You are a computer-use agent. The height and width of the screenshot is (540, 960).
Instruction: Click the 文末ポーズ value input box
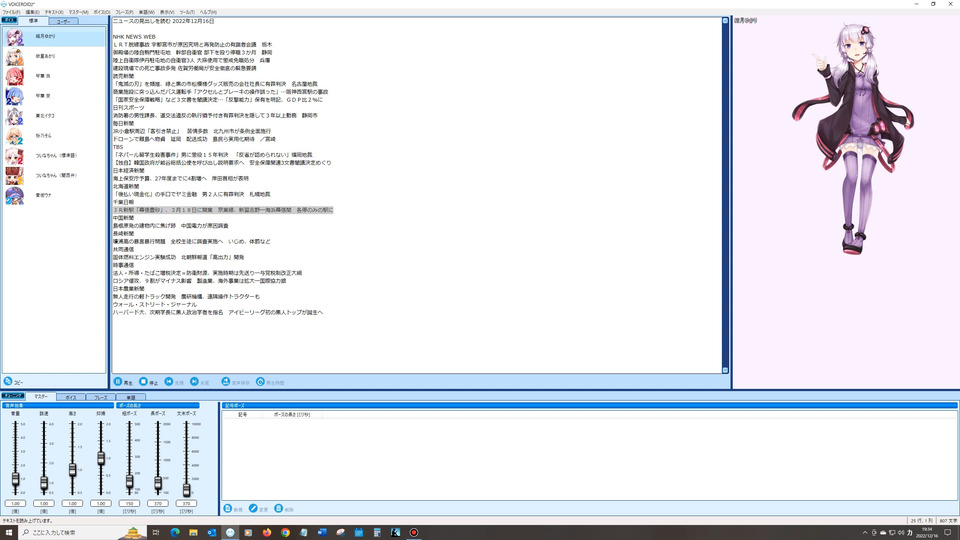[186, 503]
